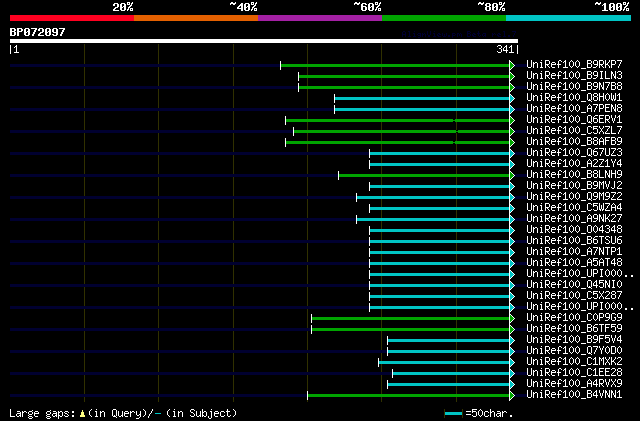Click the orange ~40% identity legend segment

[196, 18]
